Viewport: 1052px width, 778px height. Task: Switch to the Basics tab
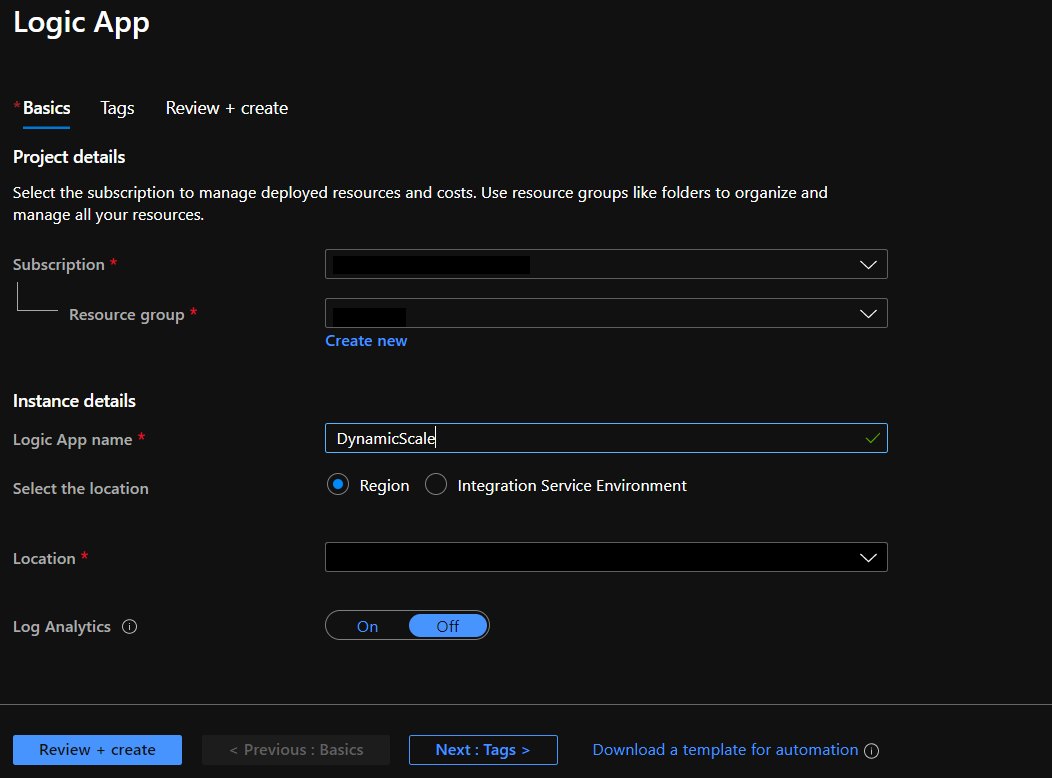46,108
